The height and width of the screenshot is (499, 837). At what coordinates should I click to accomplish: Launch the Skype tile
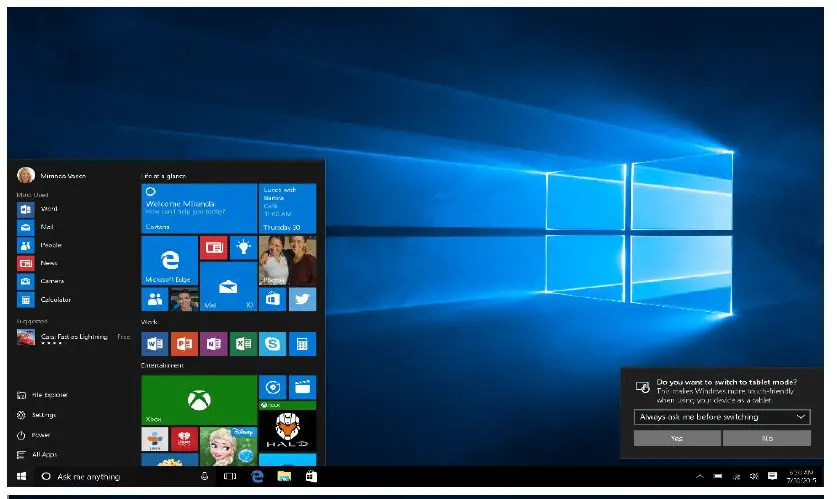(273, 344)
